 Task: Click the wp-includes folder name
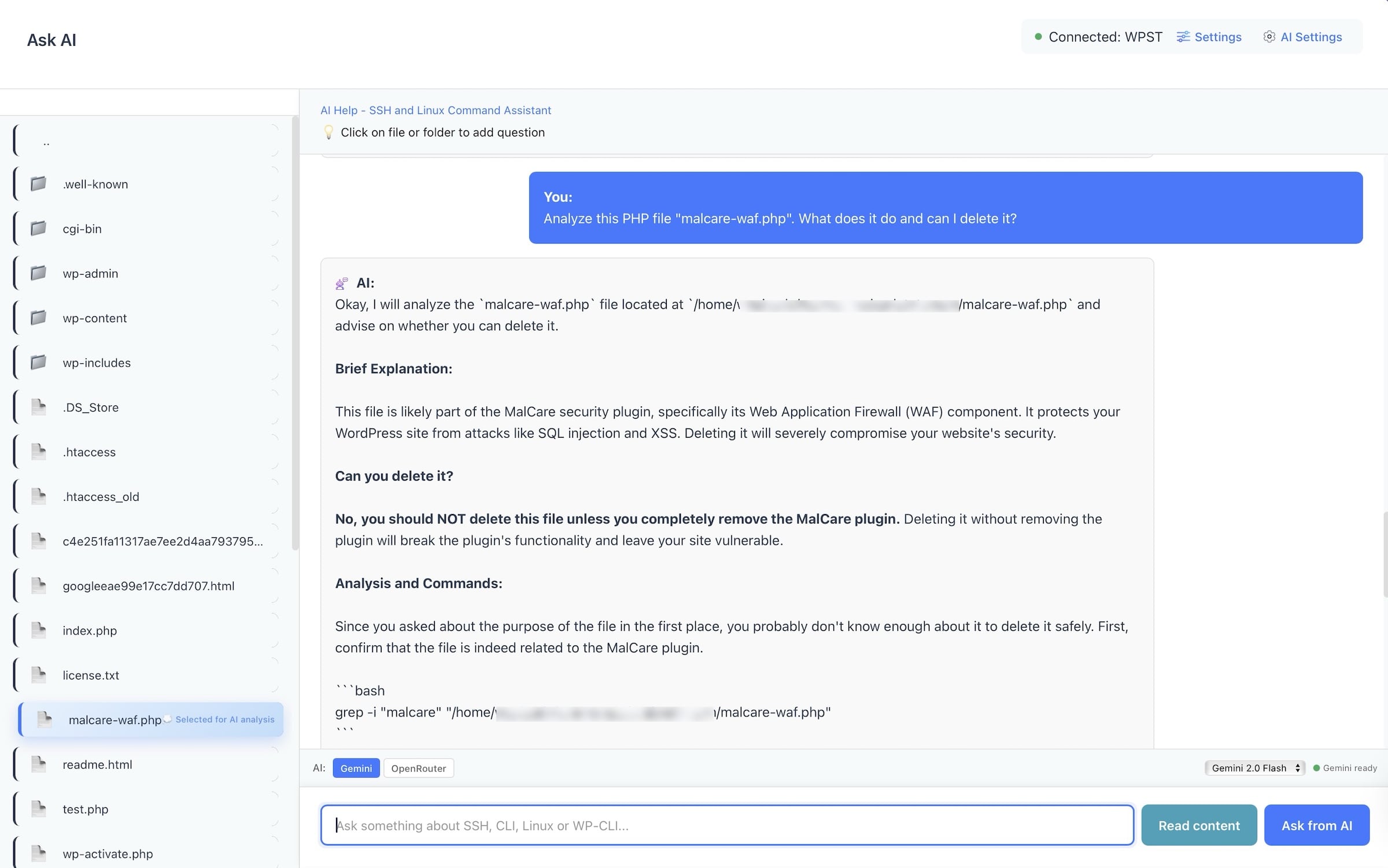pos(97,363)
